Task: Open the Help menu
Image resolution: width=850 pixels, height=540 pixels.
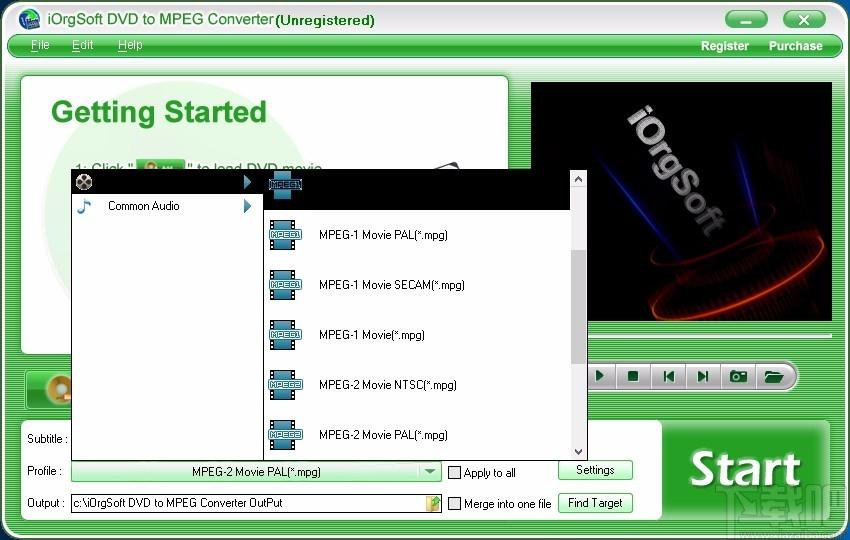Action: pos(130,45)
